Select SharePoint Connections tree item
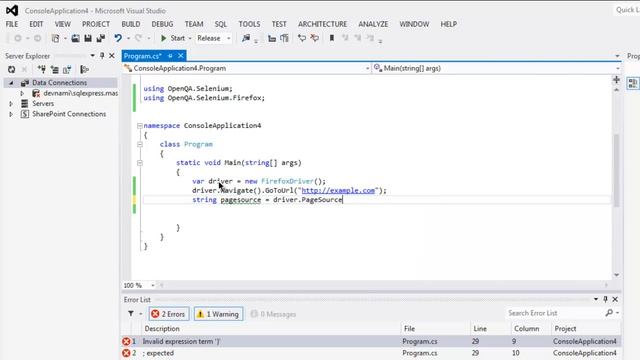The image size is (640, 360). coord(69,114)
